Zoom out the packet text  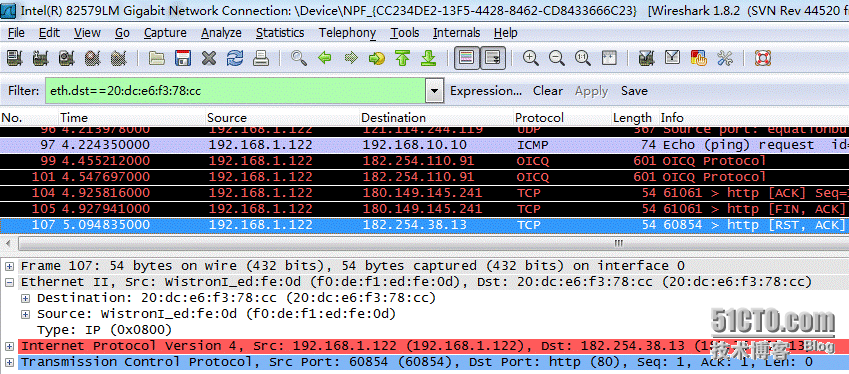(x=557, y=58)
